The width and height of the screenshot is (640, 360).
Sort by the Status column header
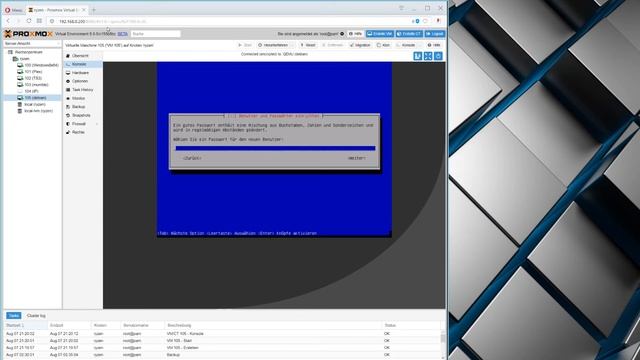point(411,325)
